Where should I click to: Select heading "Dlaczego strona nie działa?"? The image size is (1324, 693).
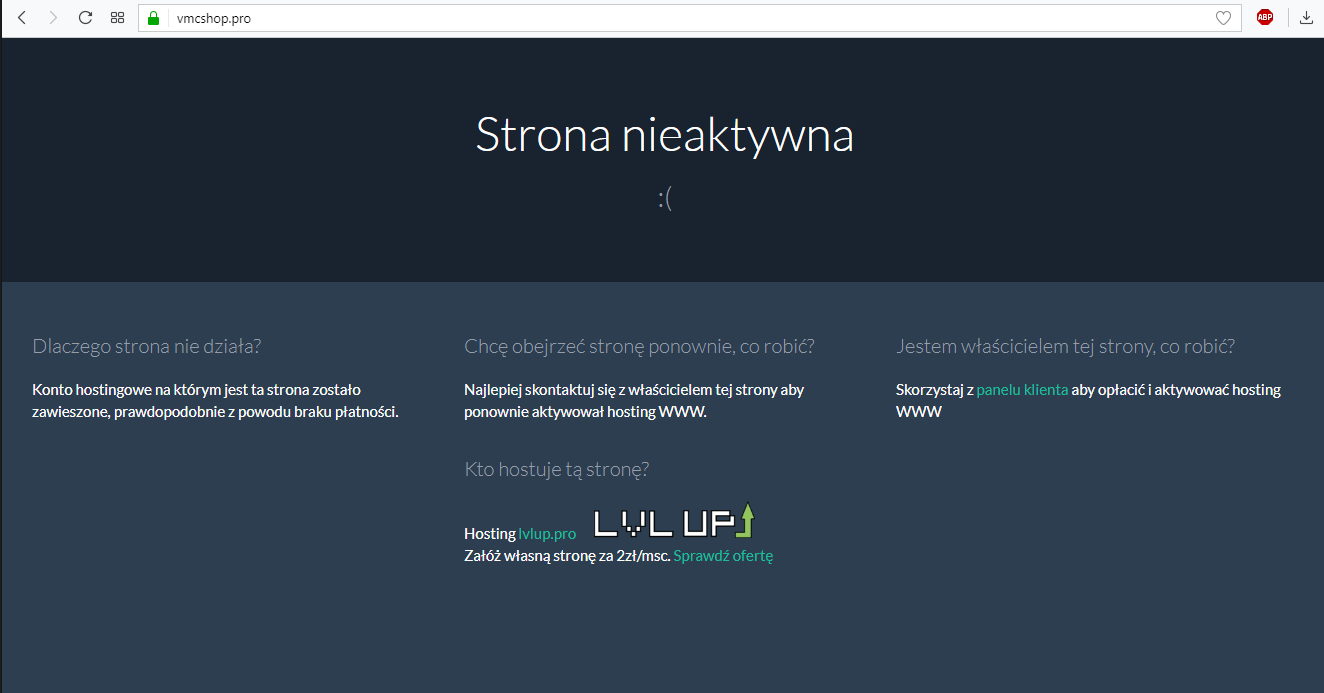point(147,347)
